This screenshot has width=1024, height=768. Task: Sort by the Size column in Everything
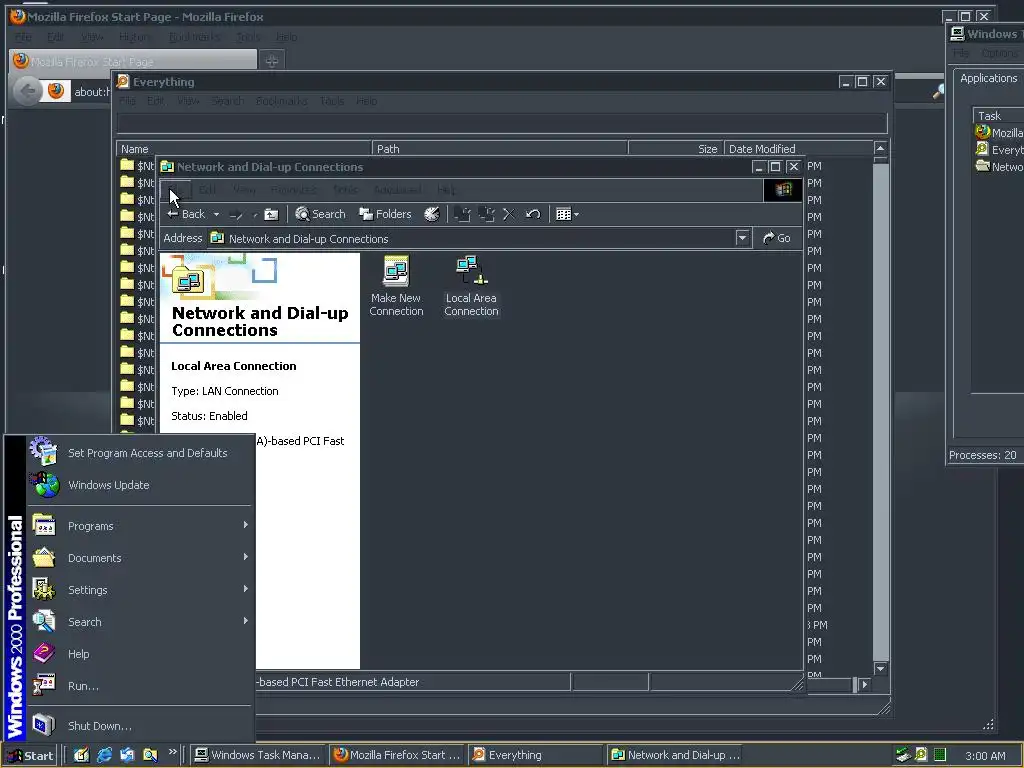tap(675, 149)
